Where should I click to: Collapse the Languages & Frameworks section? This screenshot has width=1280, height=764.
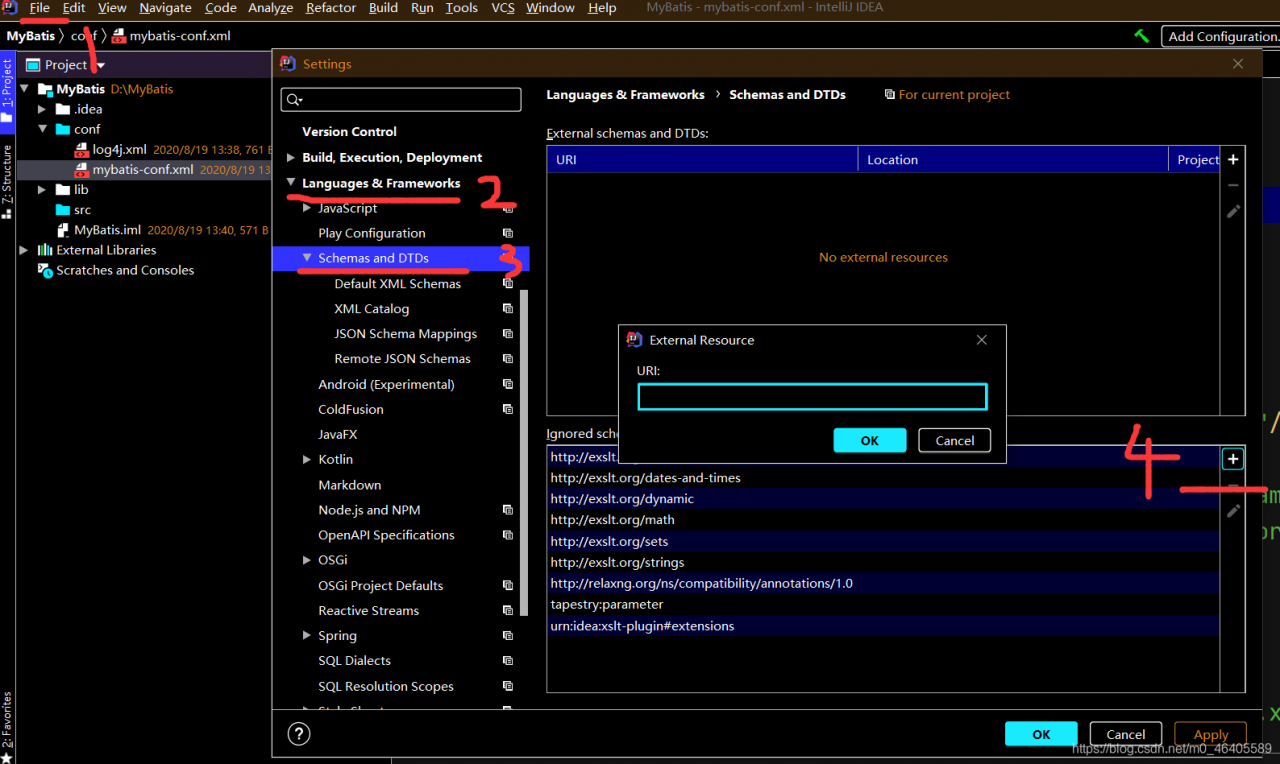[x=291, y=184]
